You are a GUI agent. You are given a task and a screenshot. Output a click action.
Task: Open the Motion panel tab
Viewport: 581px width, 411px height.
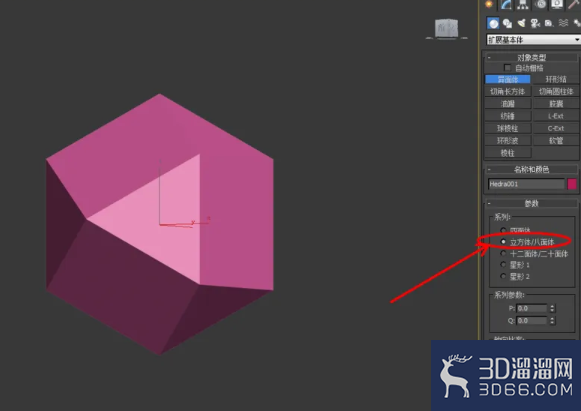click(540, 4)
